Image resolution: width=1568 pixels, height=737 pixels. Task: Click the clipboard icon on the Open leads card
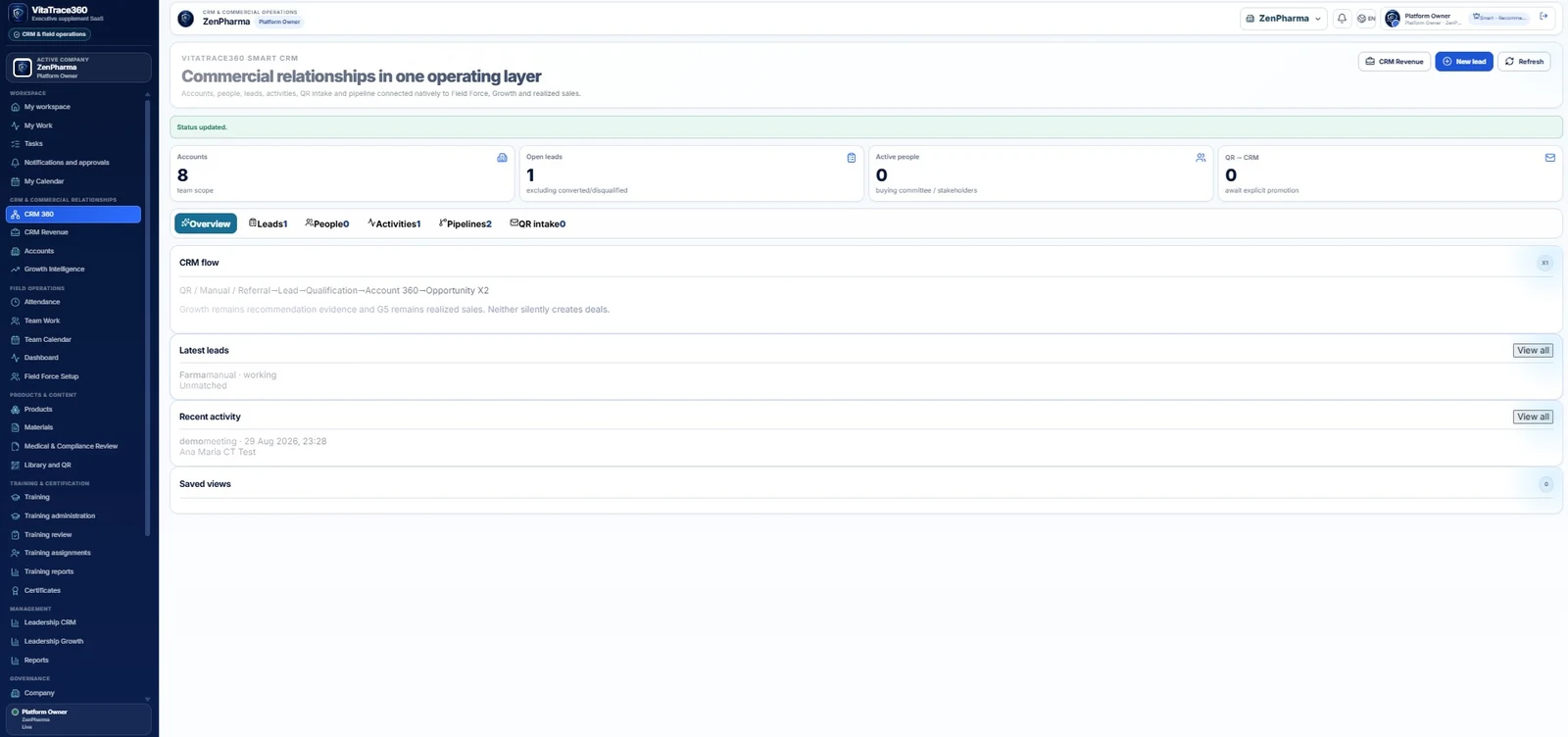pos(852,158)
